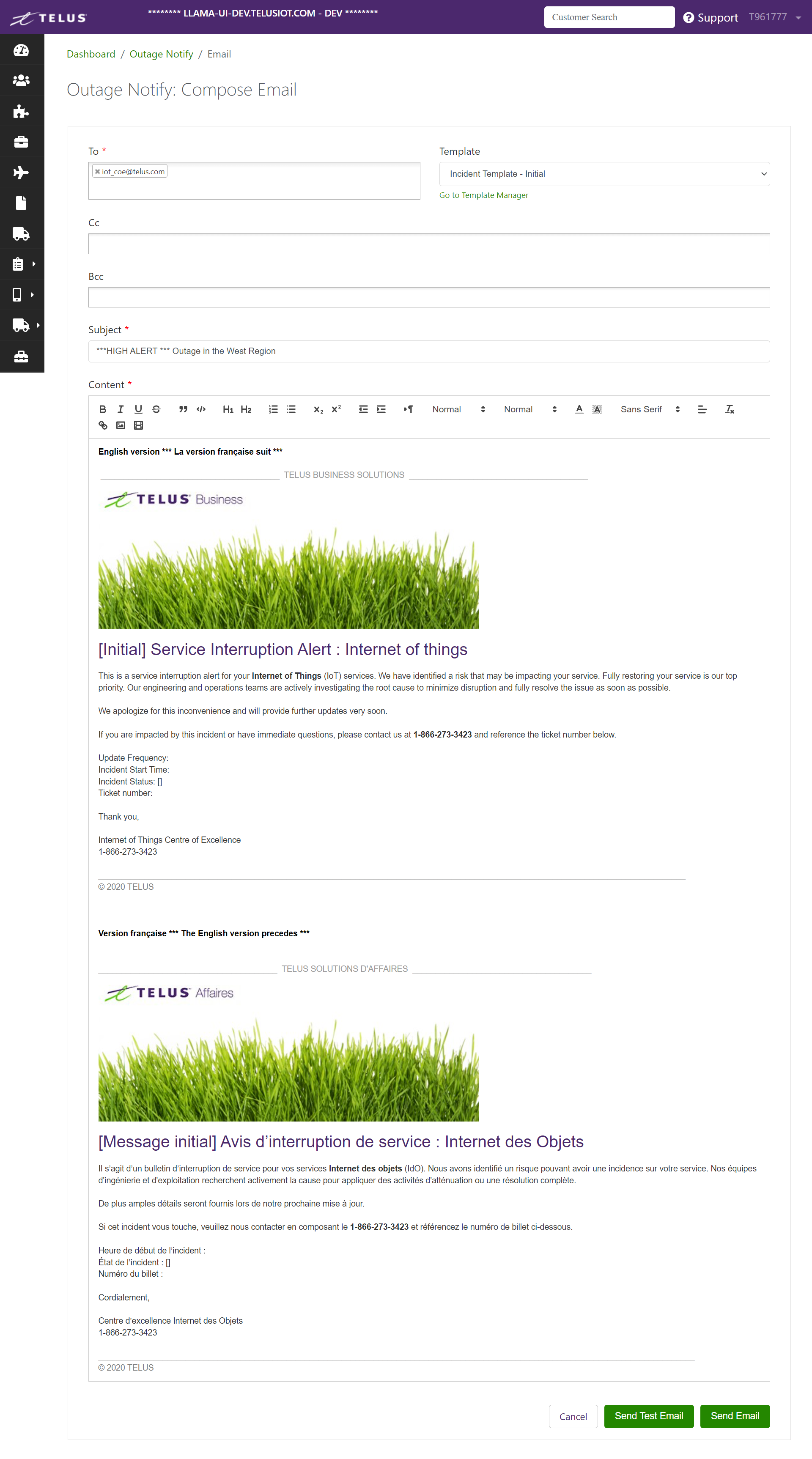This screenshot has width=812, height=1459.
Task: Increase indent in editor
Action: coord(381,409)
